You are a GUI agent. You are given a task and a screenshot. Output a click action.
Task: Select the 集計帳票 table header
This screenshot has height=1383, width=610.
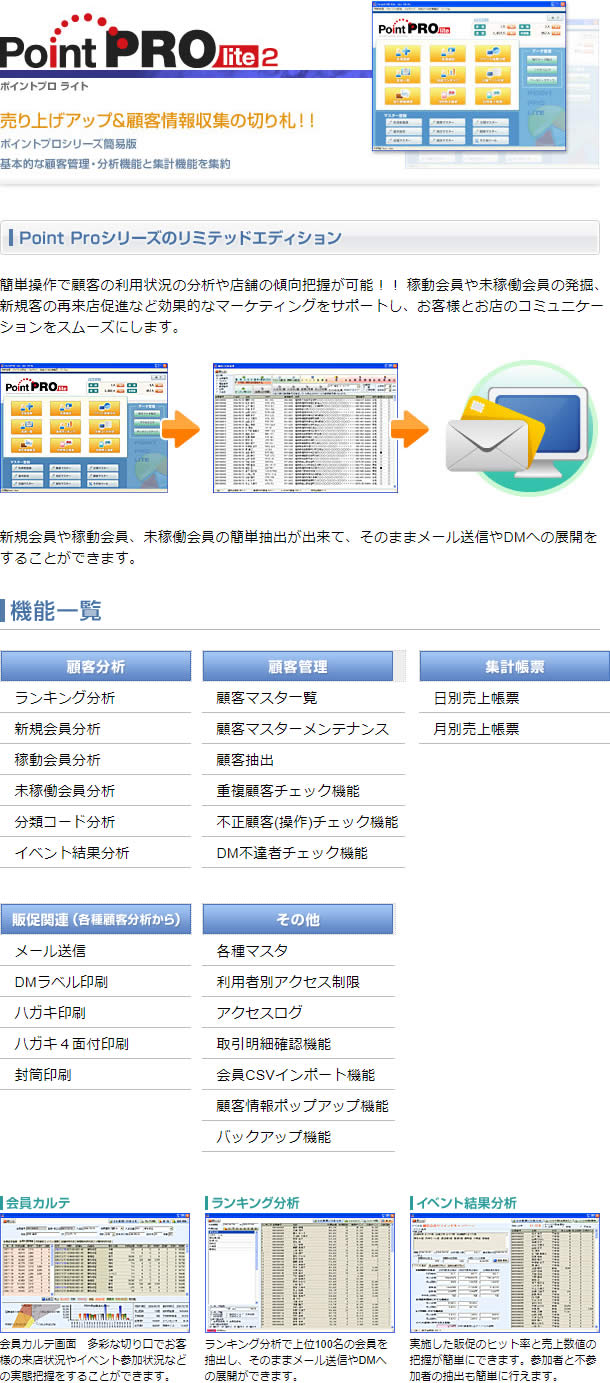(514, 666)
